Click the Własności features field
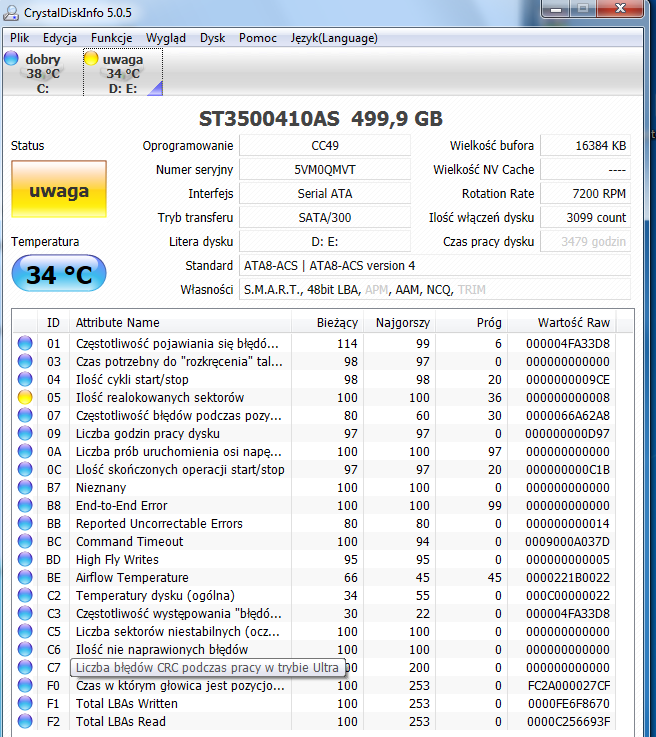 click(x=435, y=290)
